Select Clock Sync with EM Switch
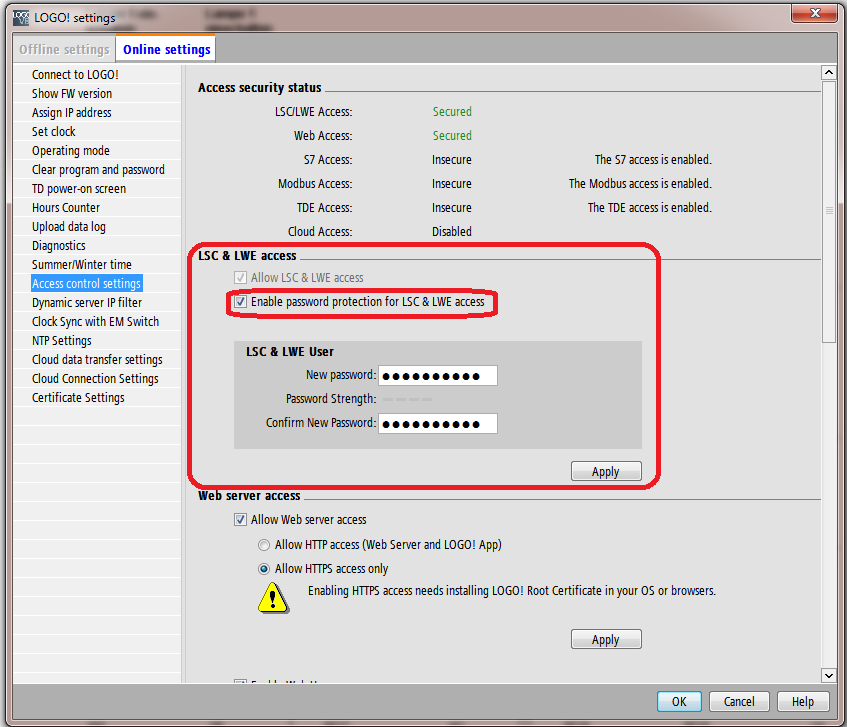 click(96, 321)
